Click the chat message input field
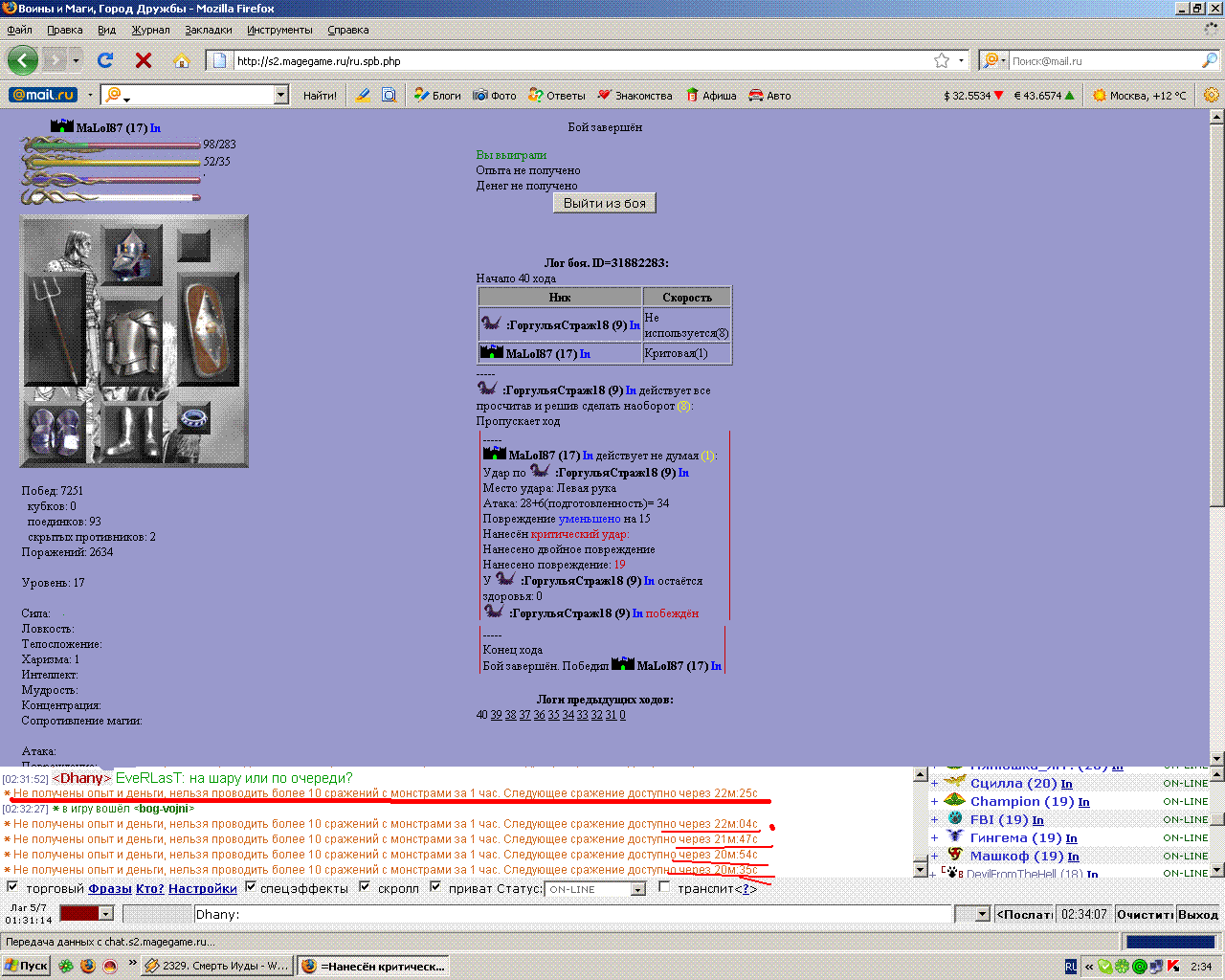The height and width of the screenshot is (980, 1225). coord(573,914)
